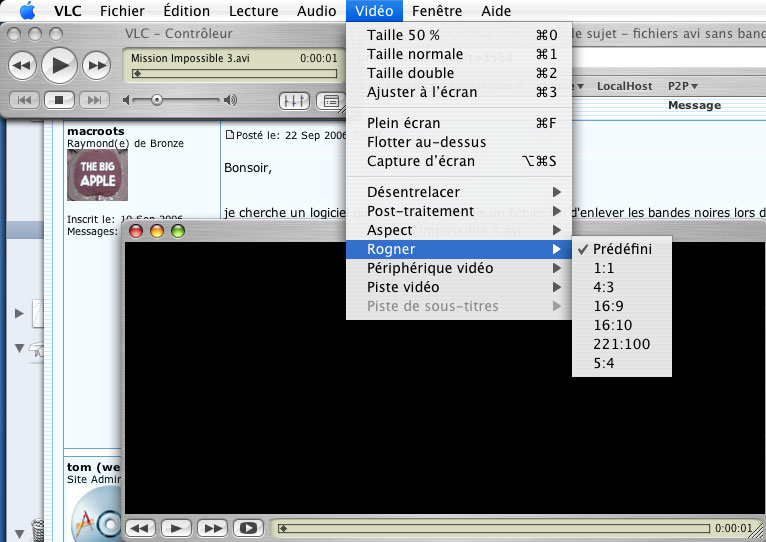This screenshot has width=766, height=542.
Task: Click LocalHost bookmark in browser
Action: [624, 87]
